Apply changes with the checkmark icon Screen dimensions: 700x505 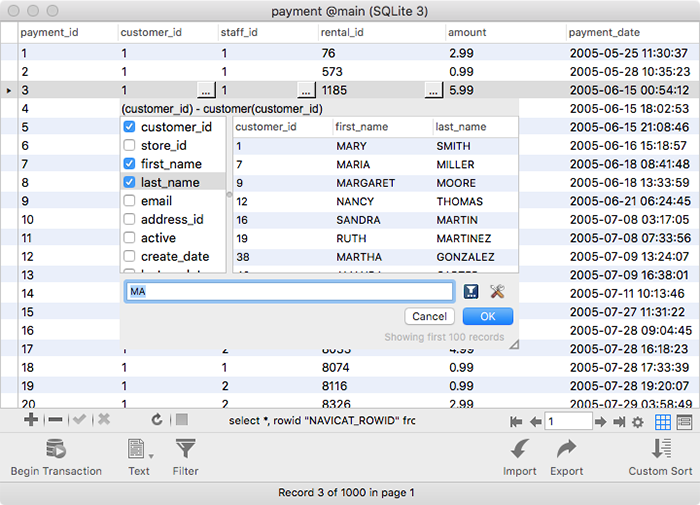point(79,420)
